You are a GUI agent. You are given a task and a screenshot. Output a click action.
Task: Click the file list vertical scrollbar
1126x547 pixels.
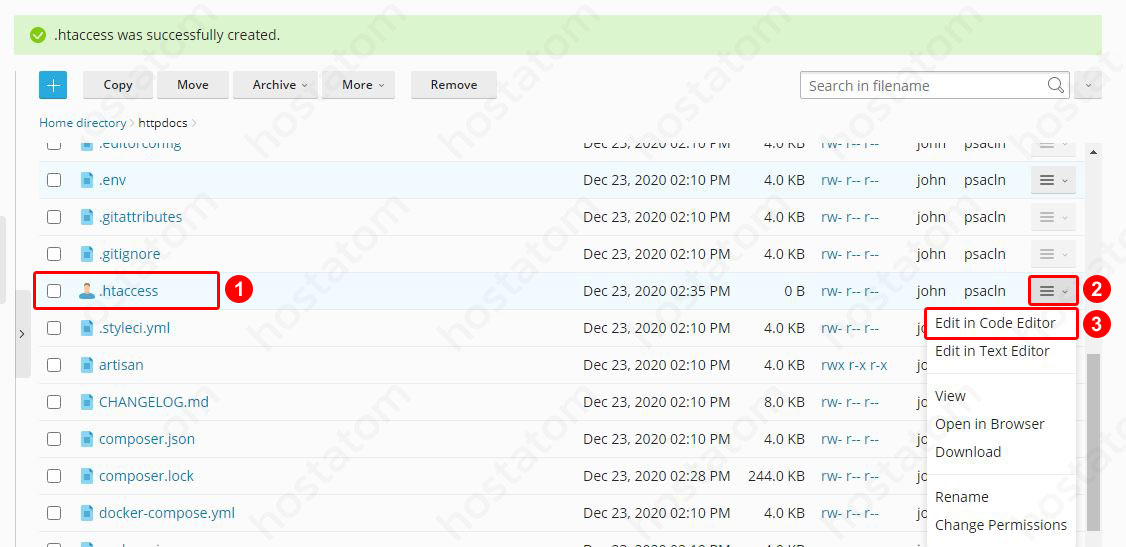pyautogui.click(x=1092, y=440)
